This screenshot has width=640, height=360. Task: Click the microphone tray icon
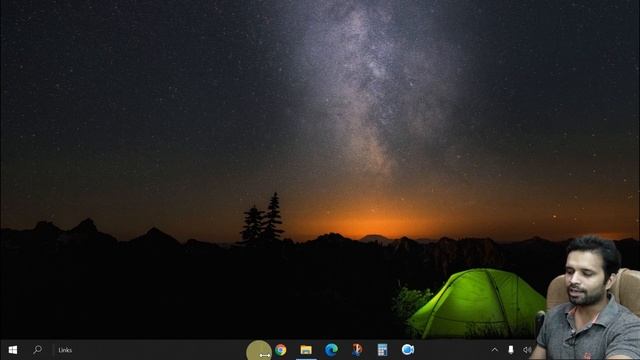pos(511,350)
